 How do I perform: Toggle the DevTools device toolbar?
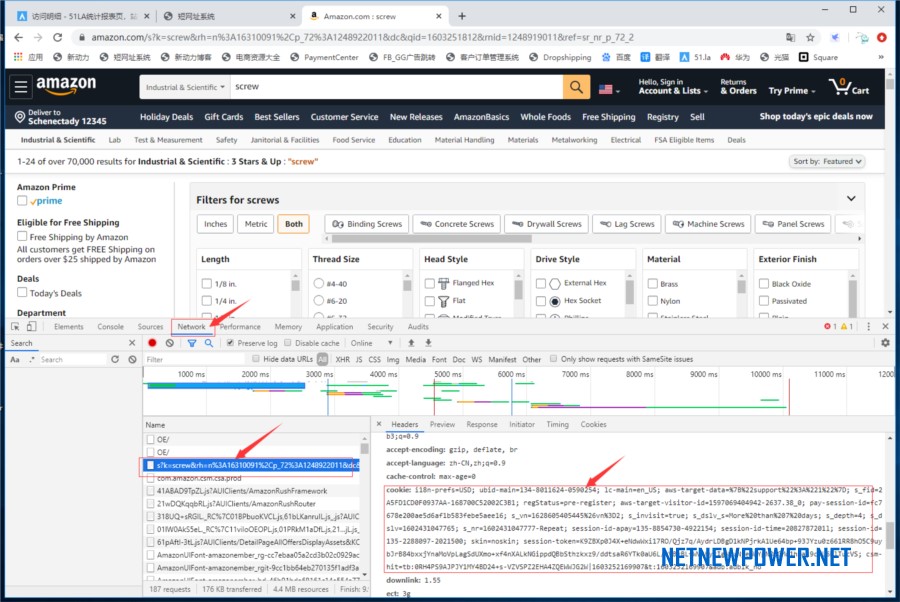coord(31,327)
